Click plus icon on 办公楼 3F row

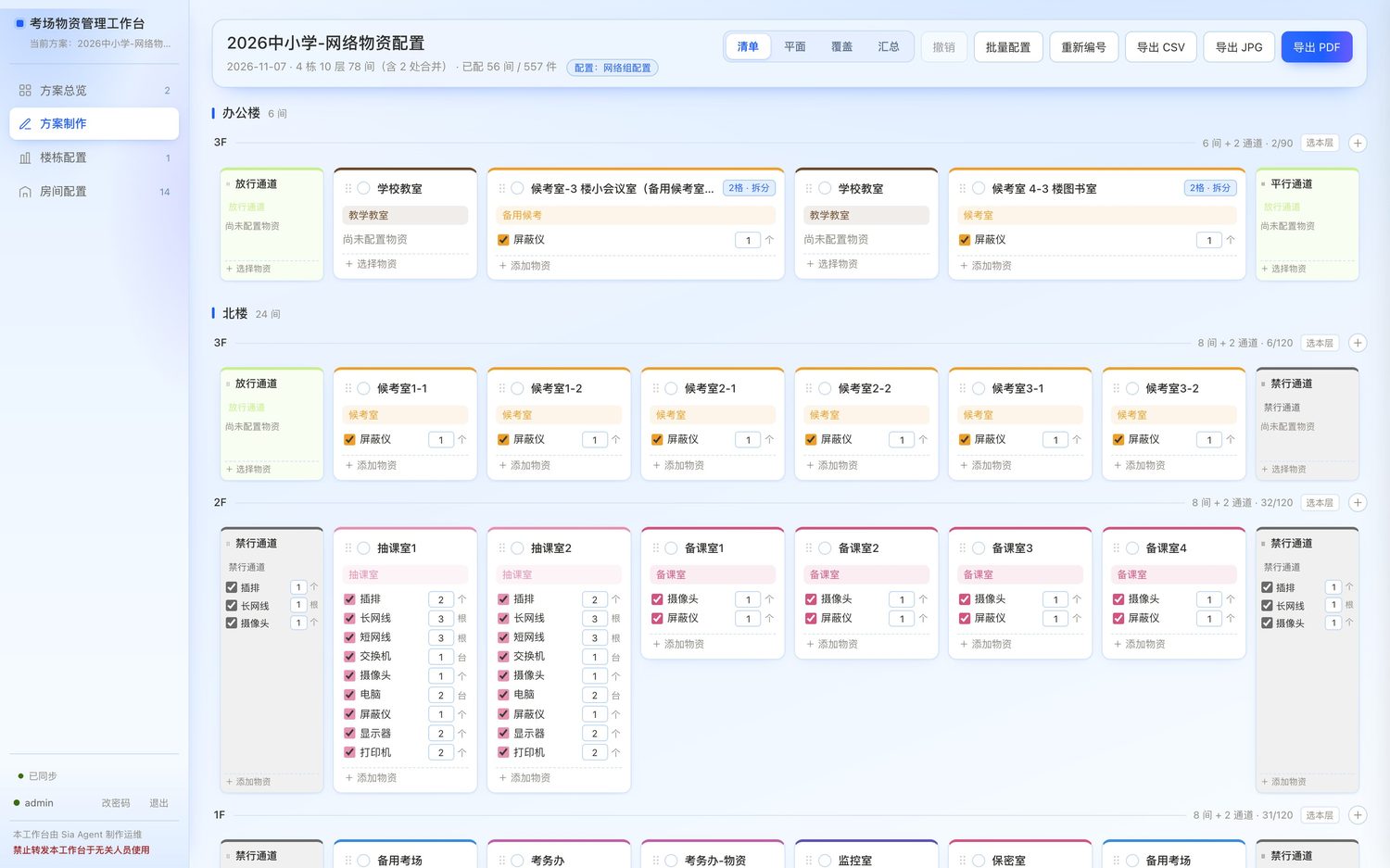coord(1358,143)
